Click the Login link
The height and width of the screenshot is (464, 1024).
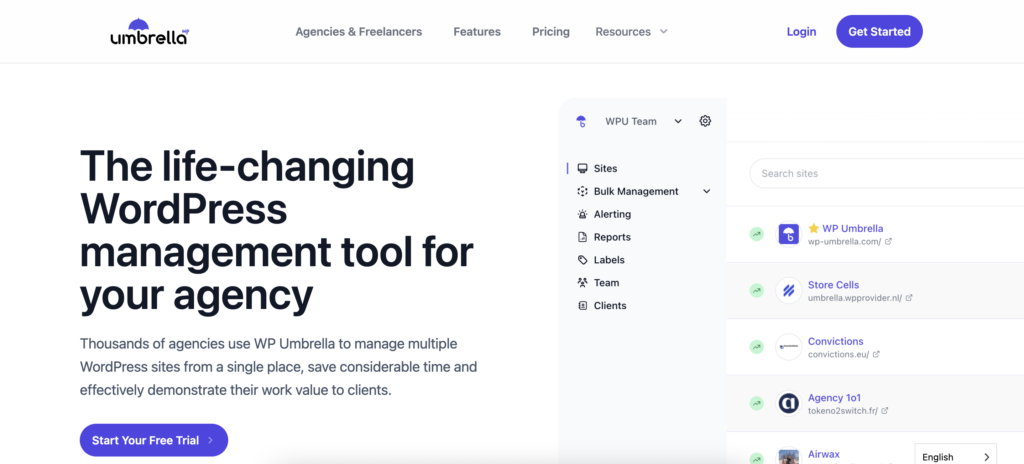[x=801, y=31]
